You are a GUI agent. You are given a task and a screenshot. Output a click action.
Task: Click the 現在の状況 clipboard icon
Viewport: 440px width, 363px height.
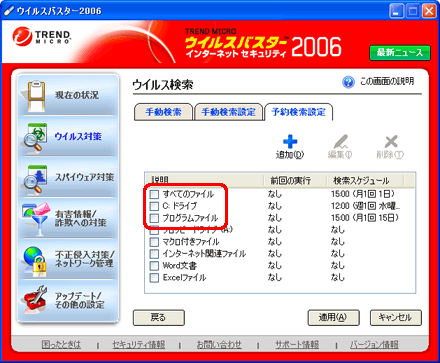click(36, 96)
